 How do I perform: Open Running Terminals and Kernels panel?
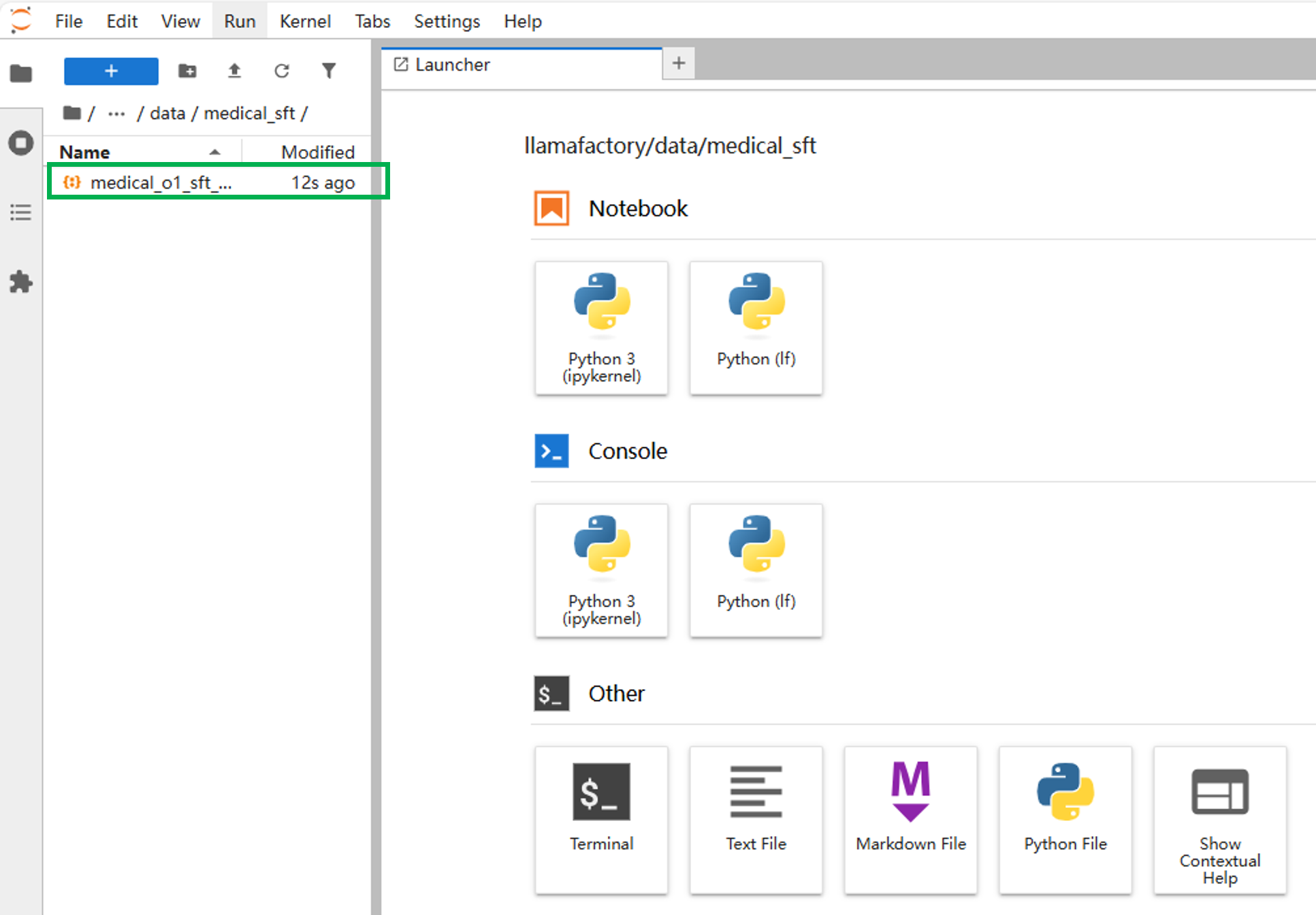click(x=21, y=143)
